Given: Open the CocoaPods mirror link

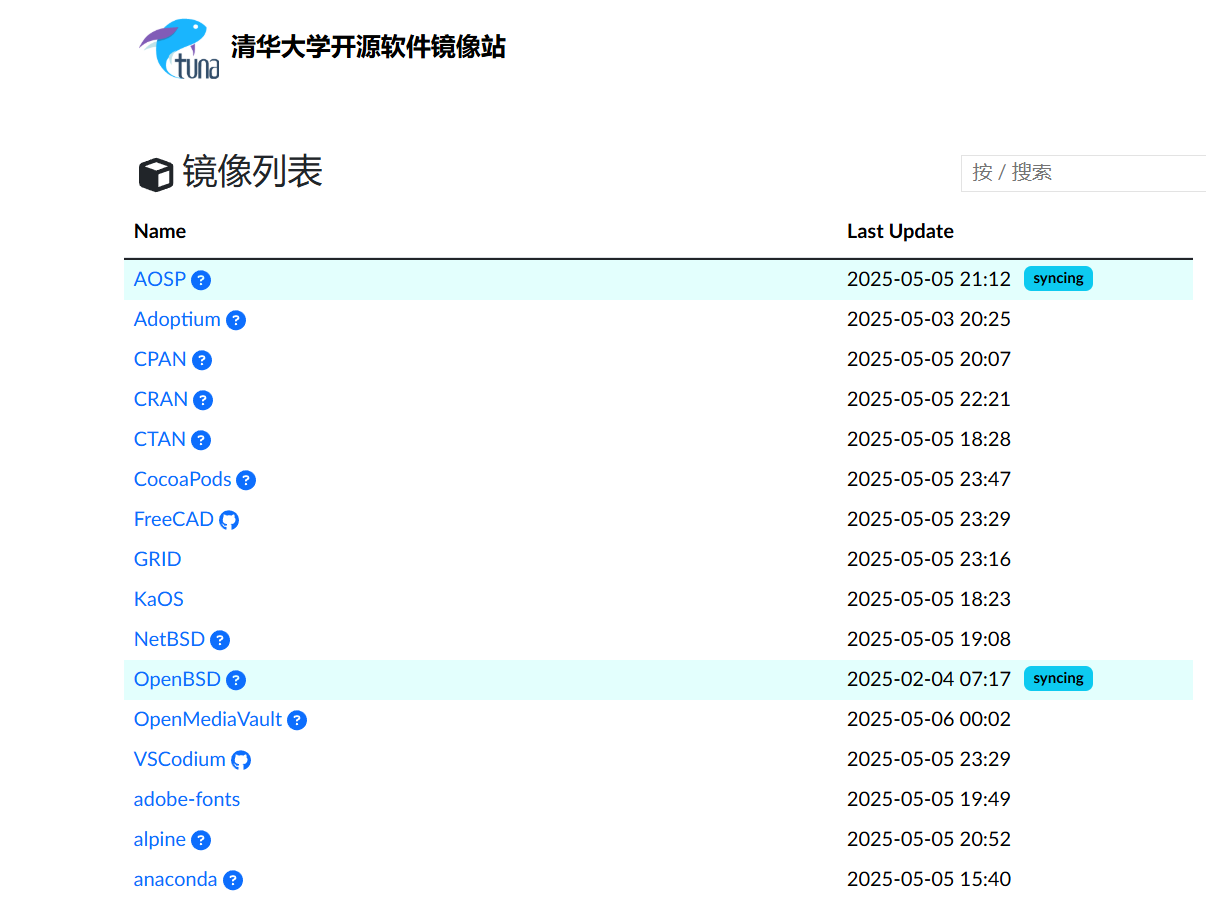Looking at the screenshot, I should pyautogui.click(x=183, y=479).
